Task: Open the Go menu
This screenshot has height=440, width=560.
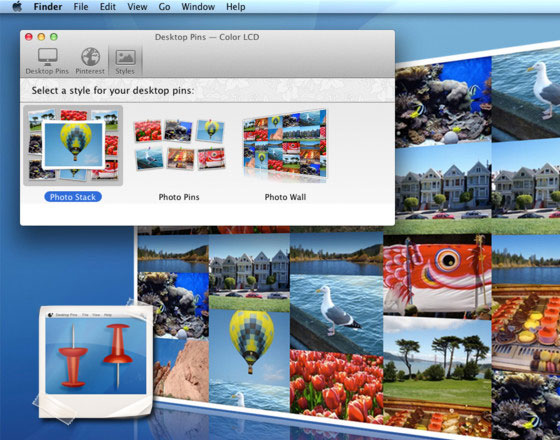Action: pyautogui.click(x=164, y=7)
